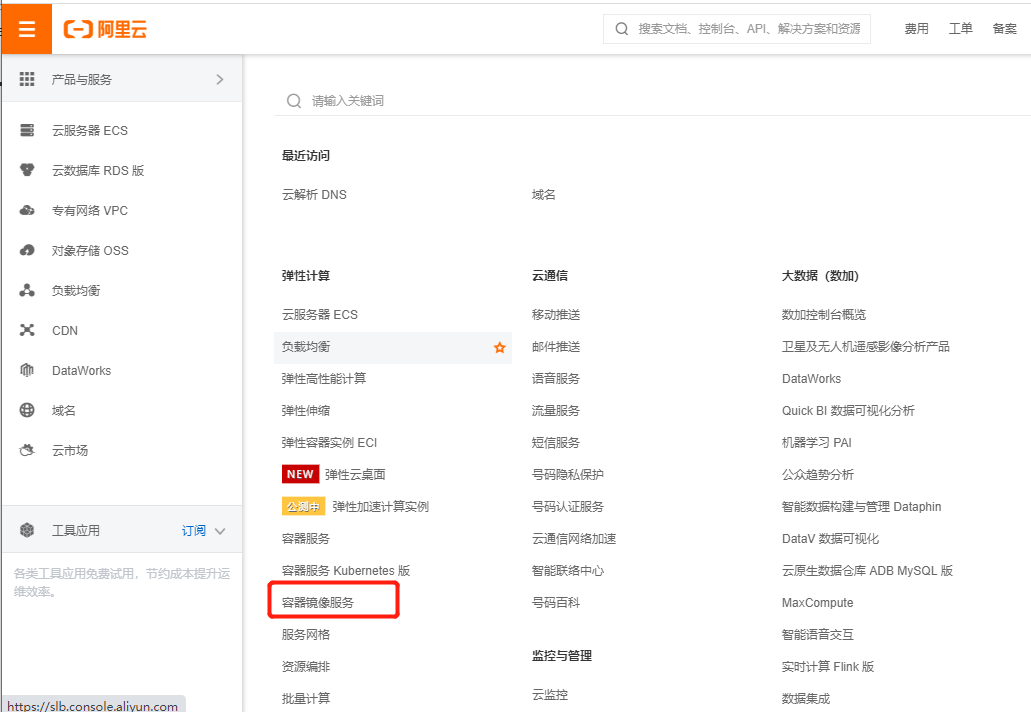Open 弹性高性能计算 link
Image resolution: width=1031 pixels, height=712 pixels.
(x=324, y=379)
